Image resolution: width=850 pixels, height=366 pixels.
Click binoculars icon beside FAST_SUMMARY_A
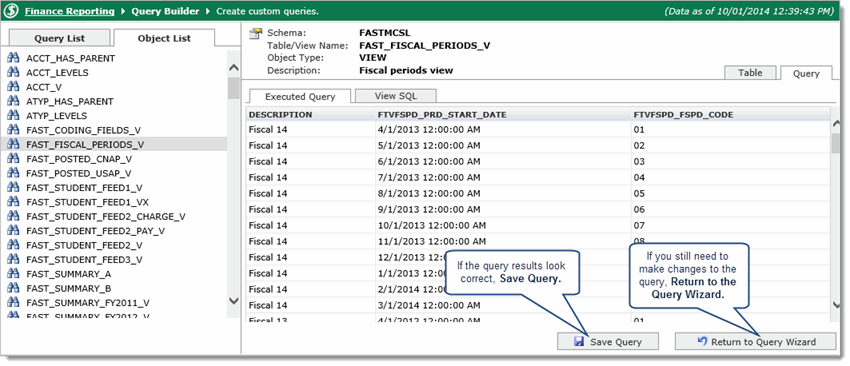click(13, 274)
